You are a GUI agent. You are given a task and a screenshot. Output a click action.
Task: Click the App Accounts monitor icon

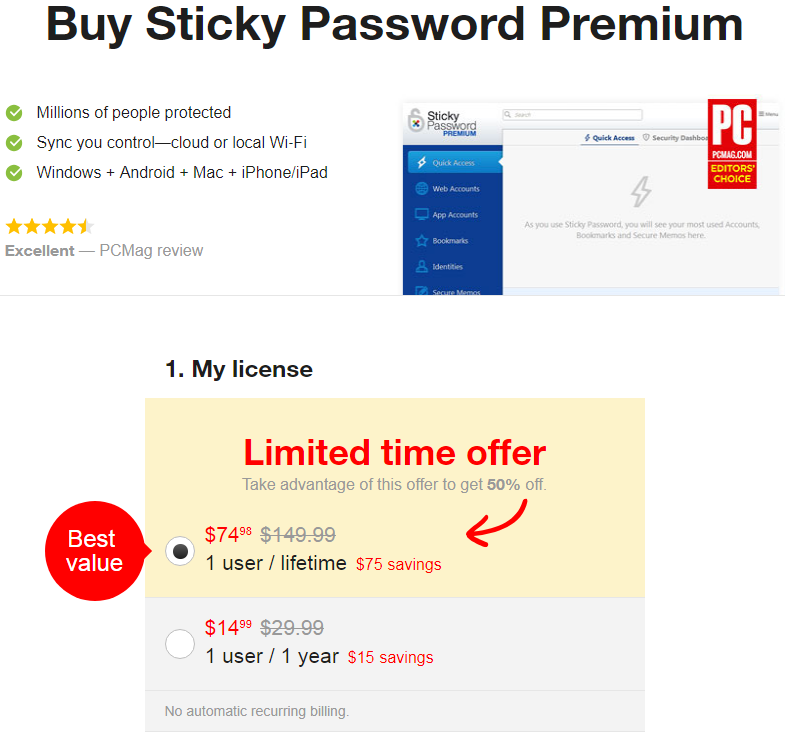coord(422,214)
